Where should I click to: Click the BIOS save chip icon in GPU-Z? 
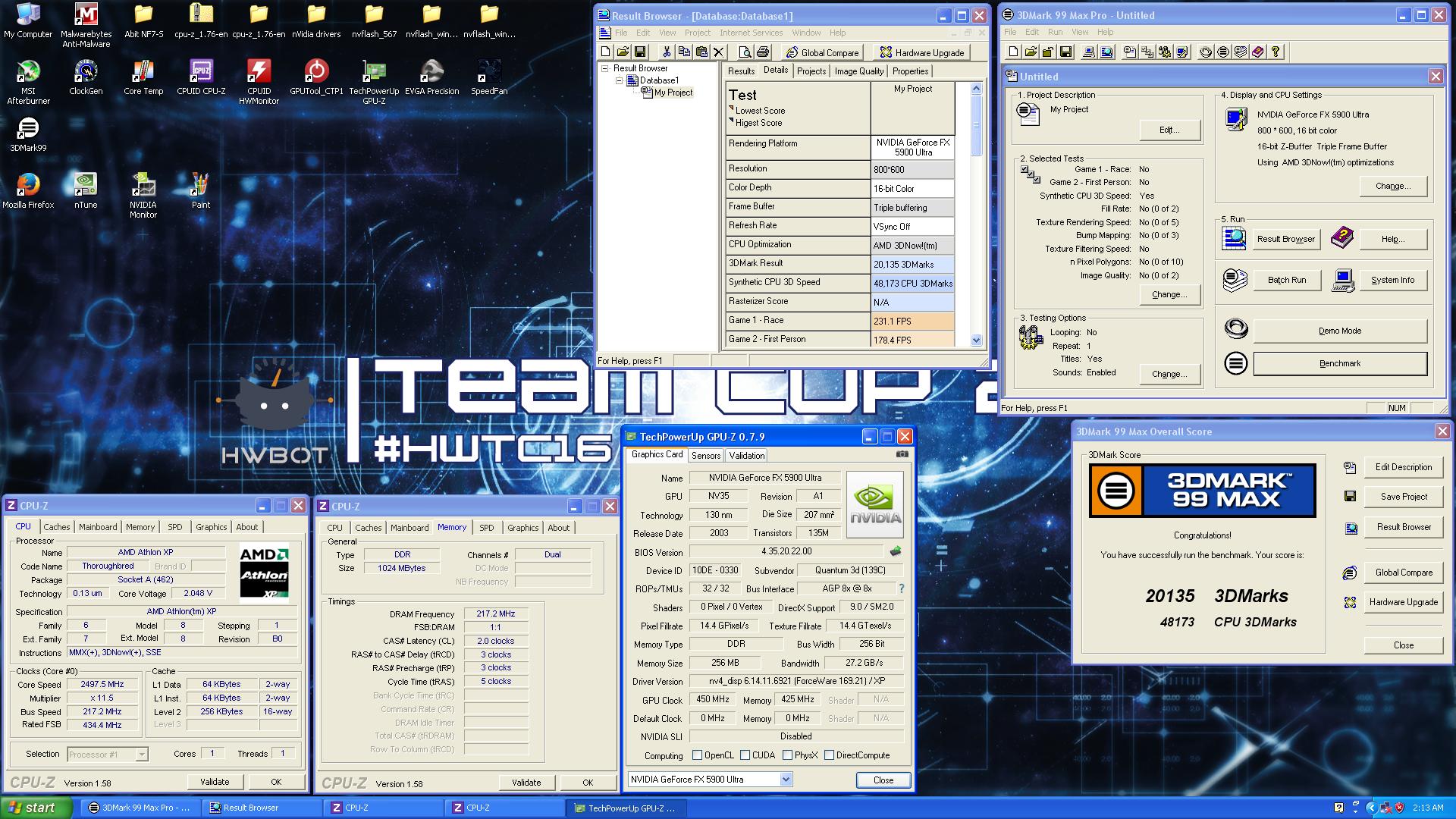(896, 551)
